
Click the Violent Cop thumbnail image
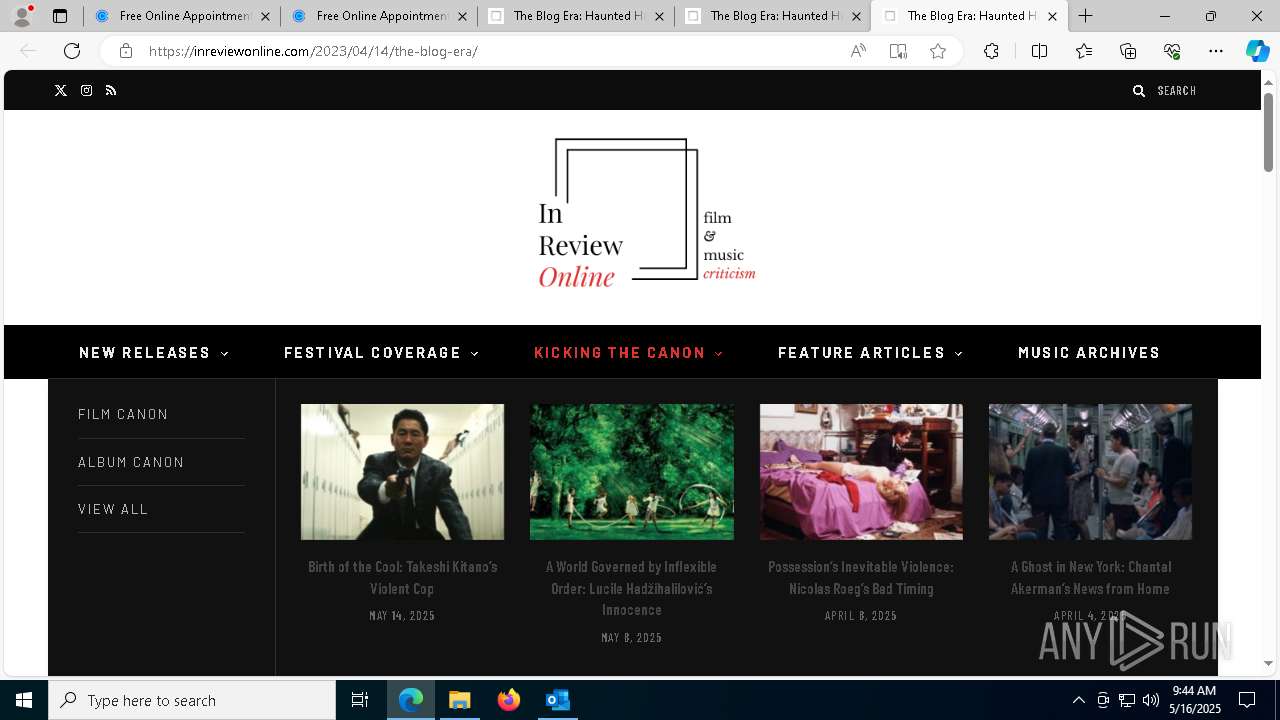(402, 472)
